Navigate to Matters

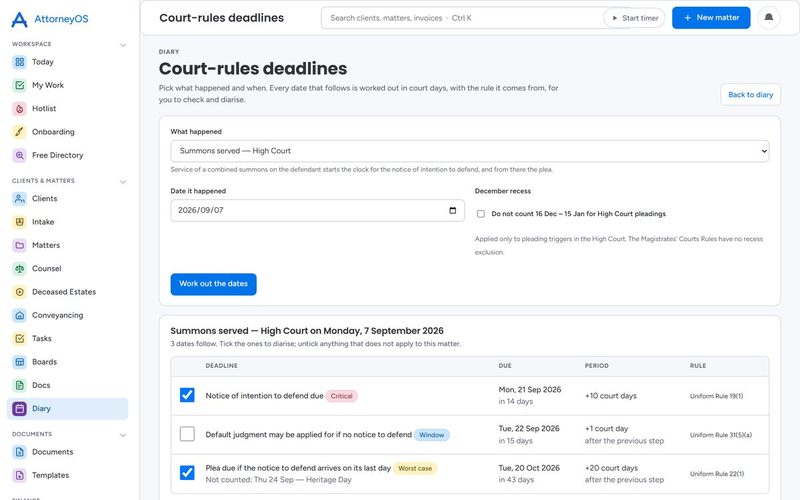point(67,245)
